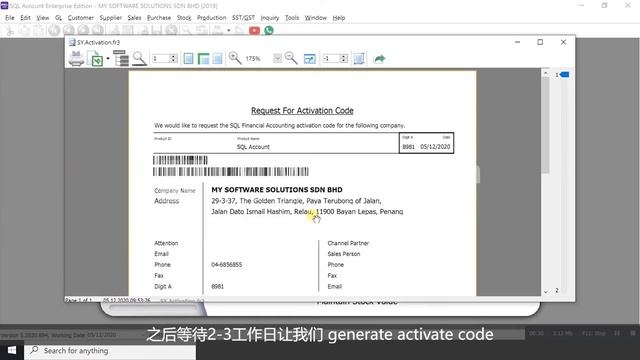This screenshot has width=640, height=360.
Task: Click the Print icon in the preview toolbar
Action: click(76, 58)
